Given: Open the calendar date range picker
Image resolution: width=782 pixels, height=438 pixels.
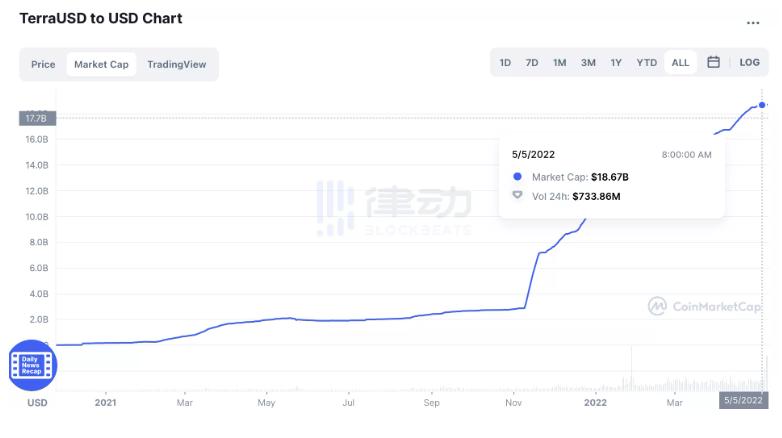Looking at the screenshot, I should coord(713,62).
